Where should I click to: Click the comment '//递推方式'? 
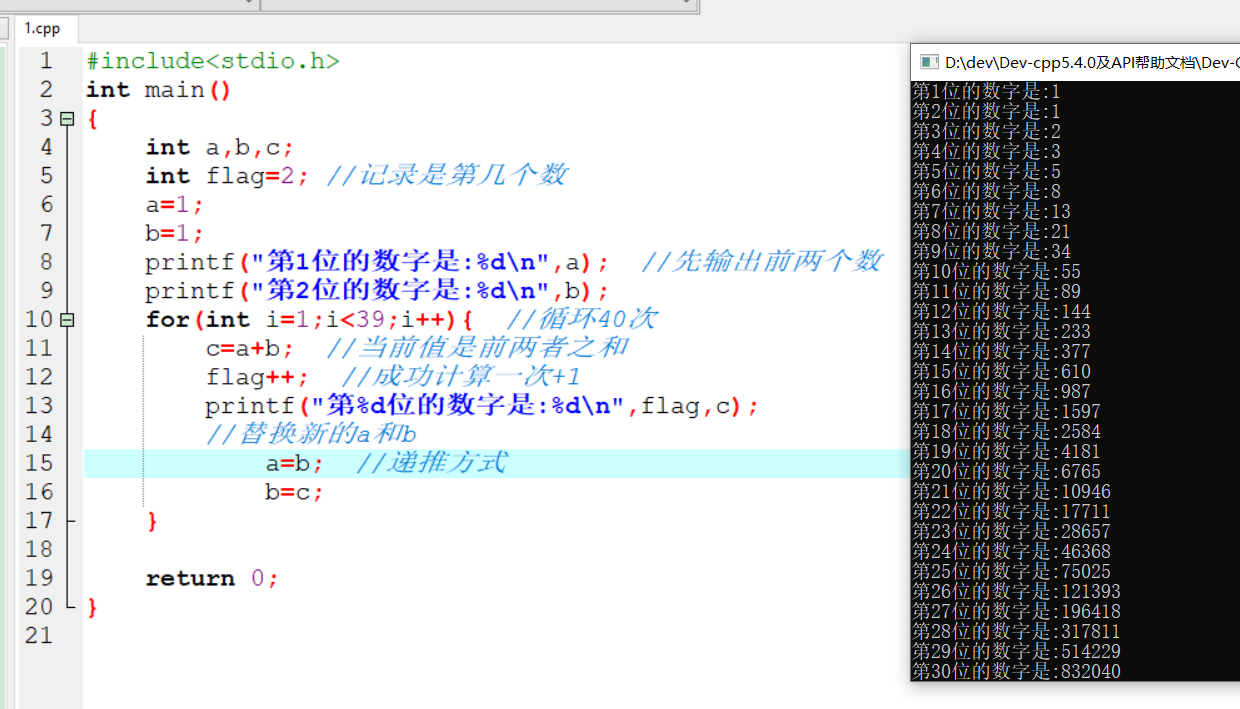point(432,463)
